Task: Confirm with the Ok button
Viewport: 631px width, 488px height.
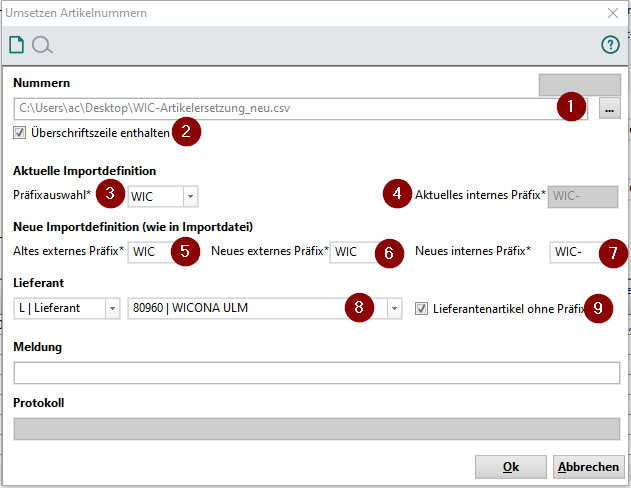Action: click(x=510, y=467)
